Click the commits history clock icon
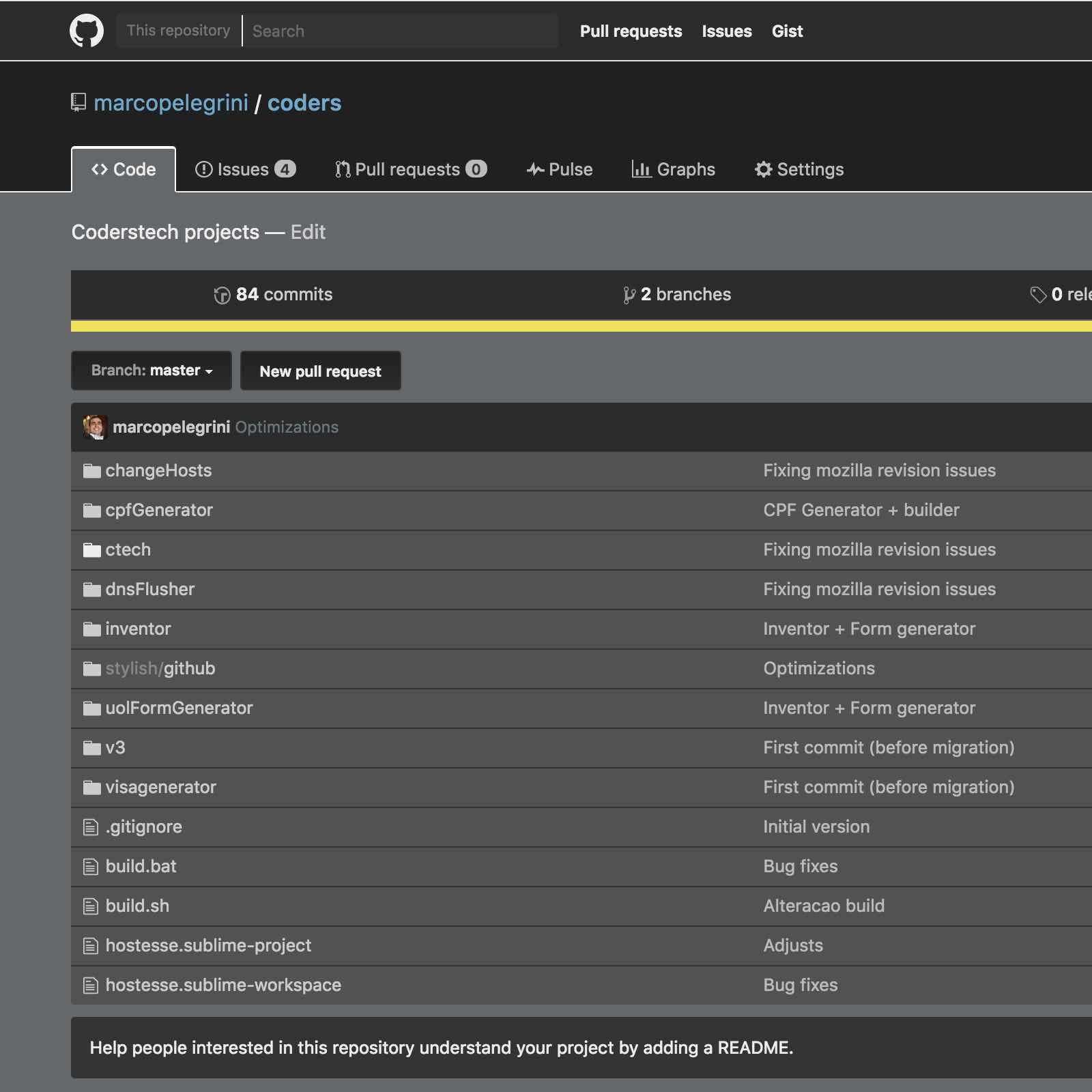1092x1092 pixels. [x=222, y=295]
